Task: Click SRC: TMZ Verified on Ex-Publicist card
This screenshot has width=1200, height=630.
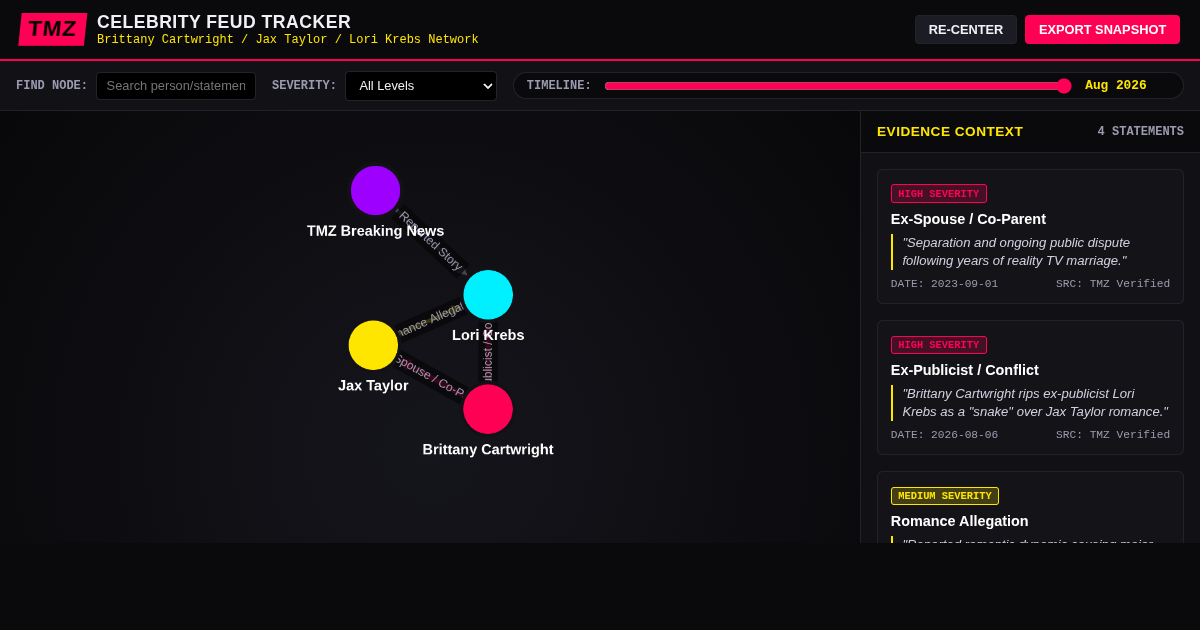Action: tap(1113, 435)
